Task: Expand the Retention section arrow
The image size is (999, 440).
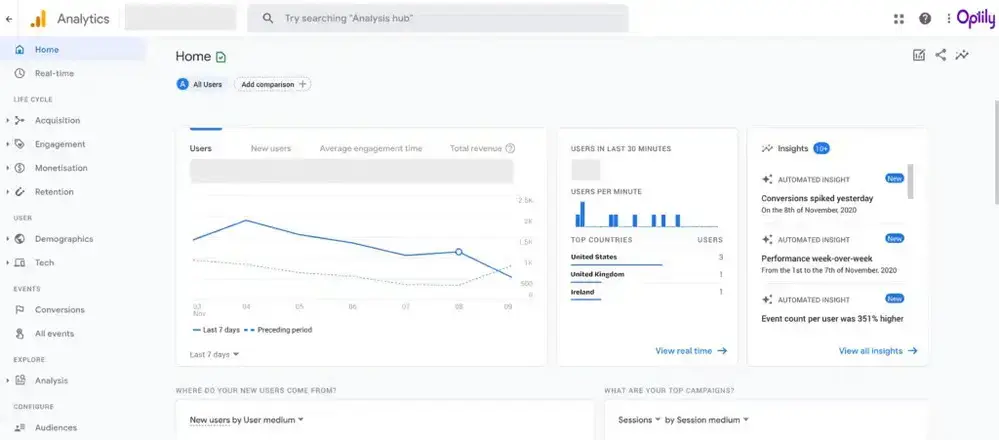Action: coord(8,192)
